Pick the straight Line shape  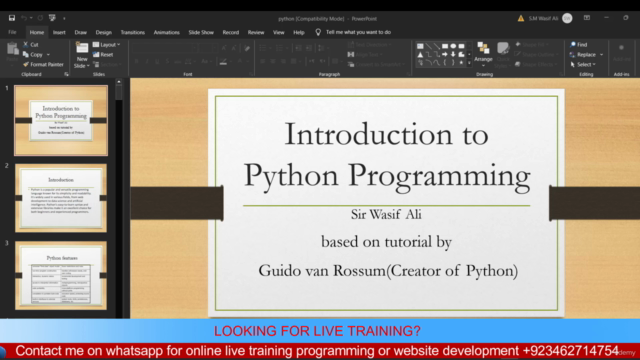[x=429, y=46]
